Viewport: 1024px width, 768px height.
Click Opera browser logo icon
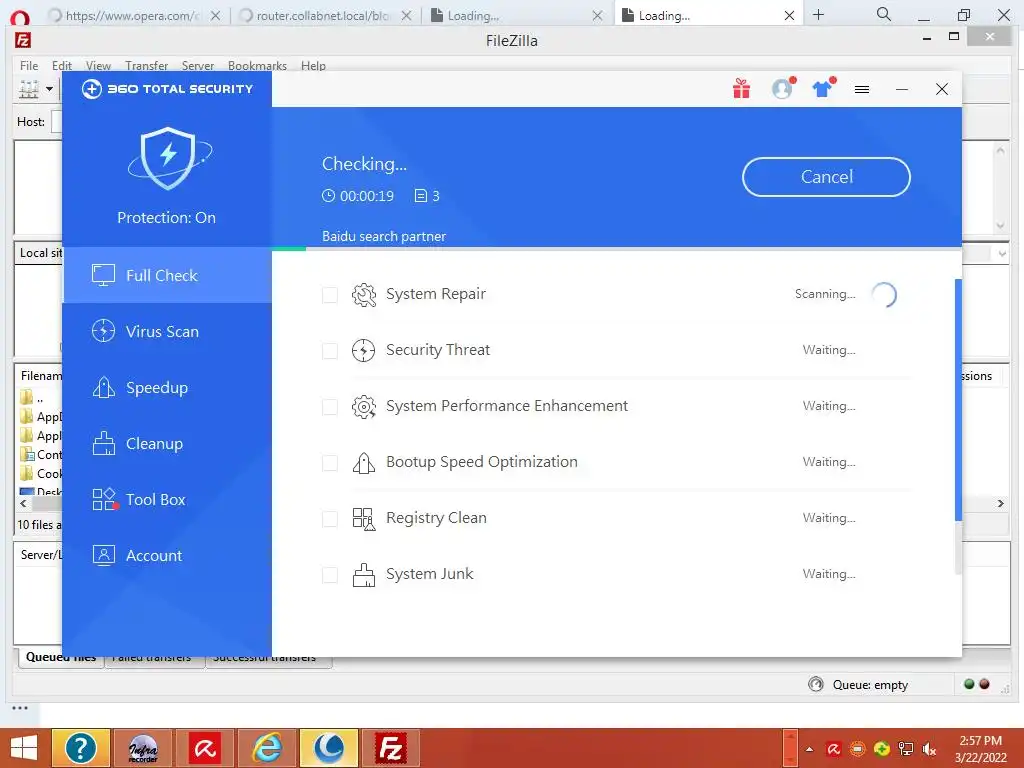pyautogui.click(x=20, y=16)
